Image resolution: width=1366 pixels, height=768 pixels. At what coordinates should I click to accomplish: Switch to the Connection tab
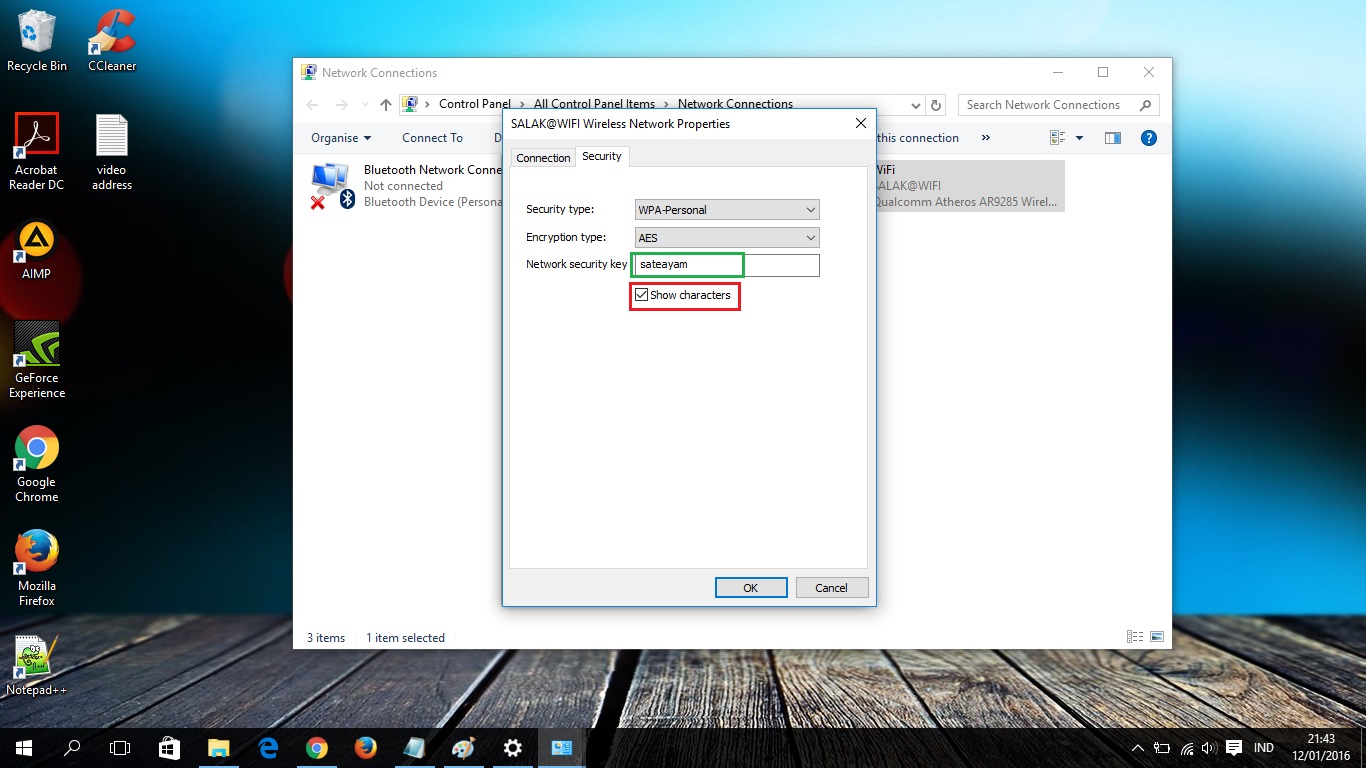coord(543,158)
